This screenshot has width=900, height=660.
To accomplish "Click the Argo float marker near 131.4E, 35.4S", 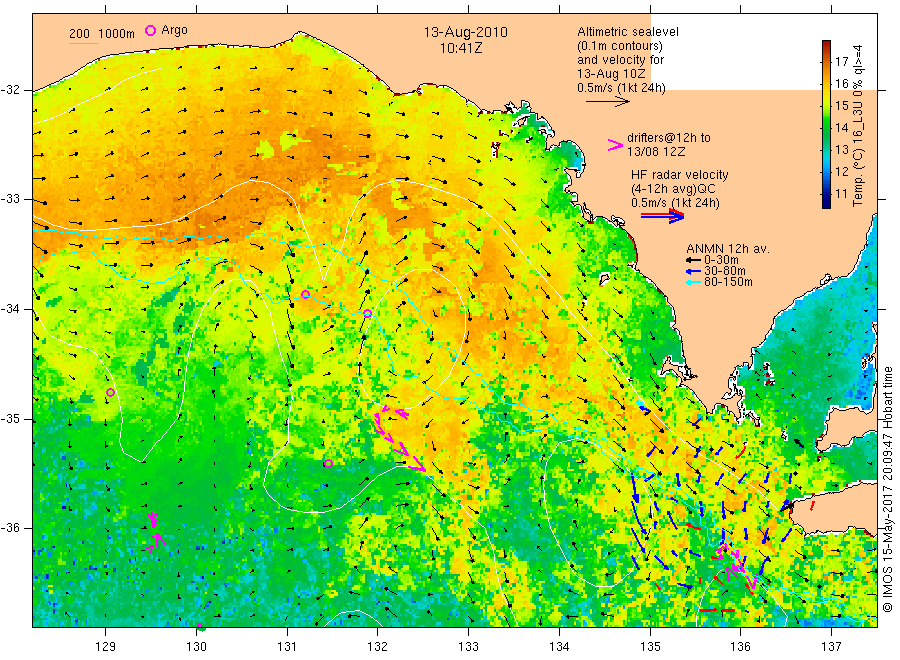I will coord(328,463).
